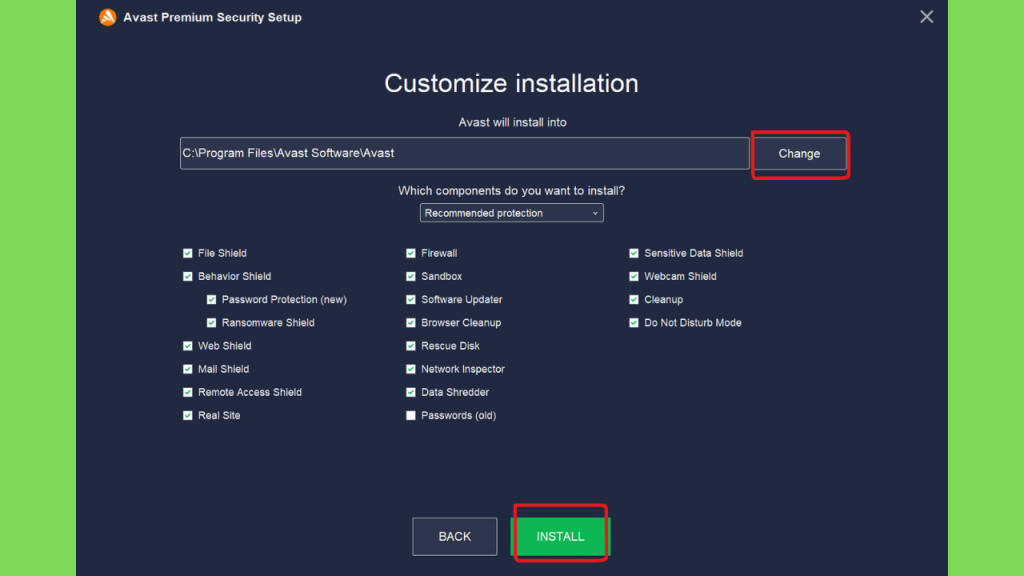Go back with the BACK button
The image size is (1024, 576).
[x=455, y=536]
